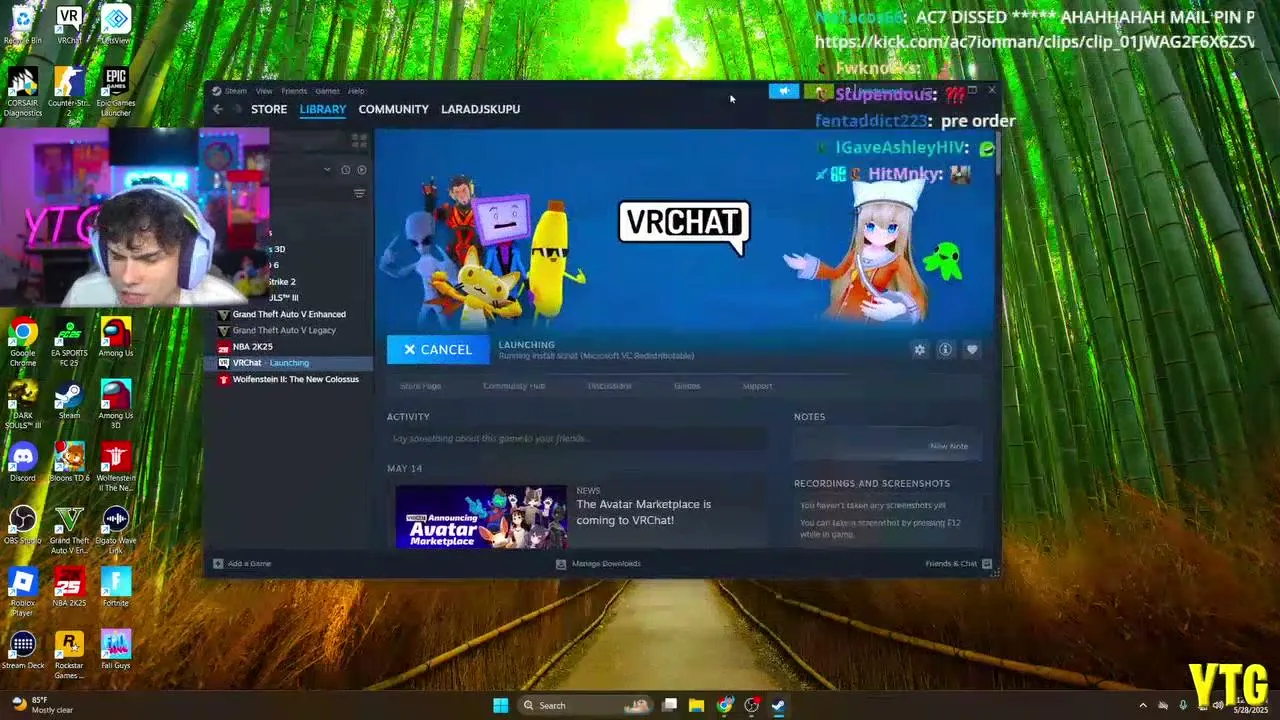
Task: Launch Among Us 3D desktop shortcut
Action: click(x=116, y=405)
